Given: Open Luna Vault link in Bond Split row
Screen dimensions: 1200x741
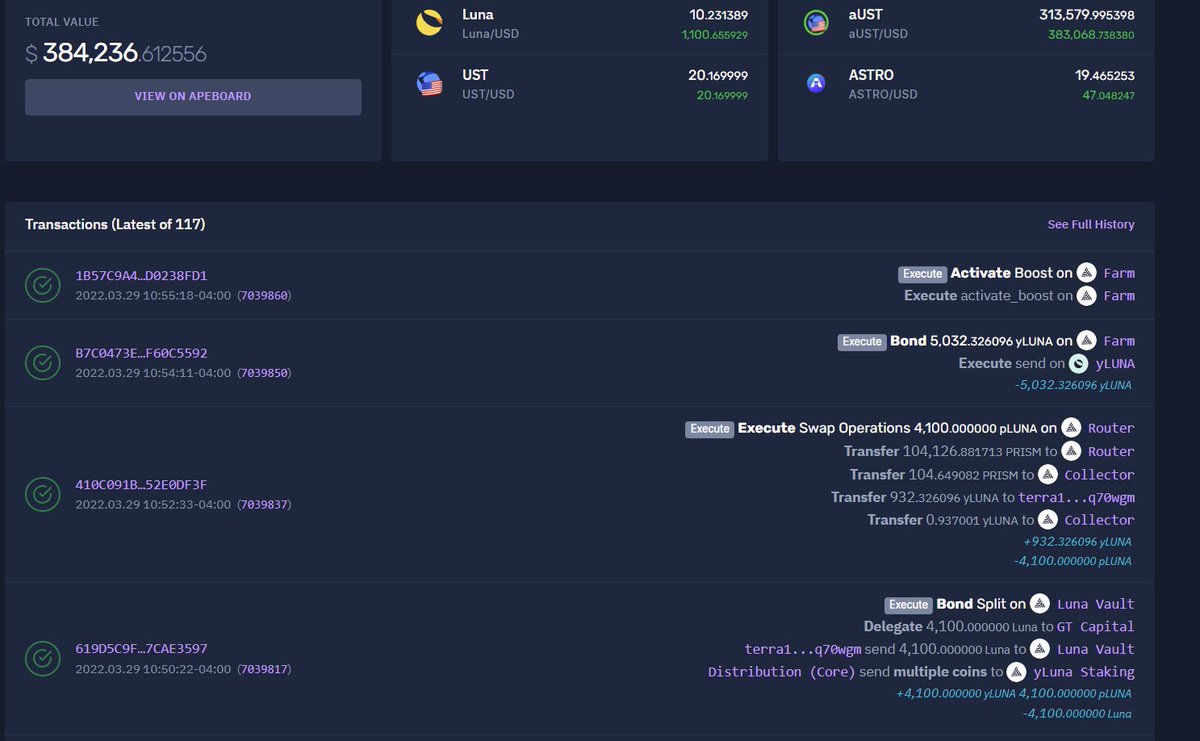Looking at the screenshot, I should [1095, 604].
